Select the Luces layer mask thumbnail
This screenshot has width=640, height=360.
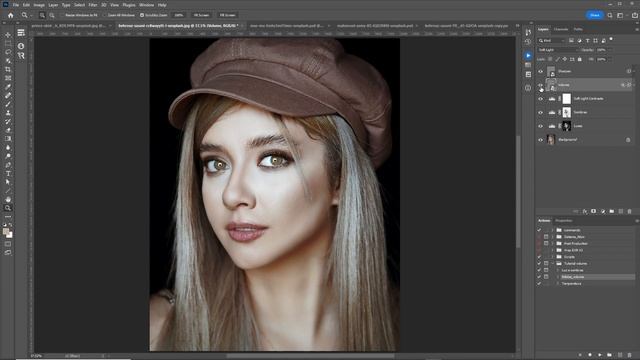567,126
